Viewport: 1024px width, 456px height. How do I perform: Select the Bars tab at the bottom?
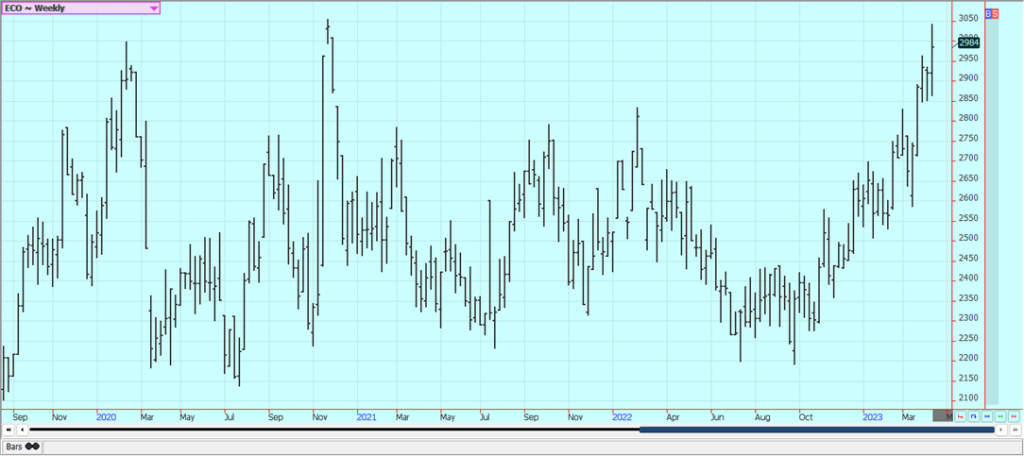(22, 447)
